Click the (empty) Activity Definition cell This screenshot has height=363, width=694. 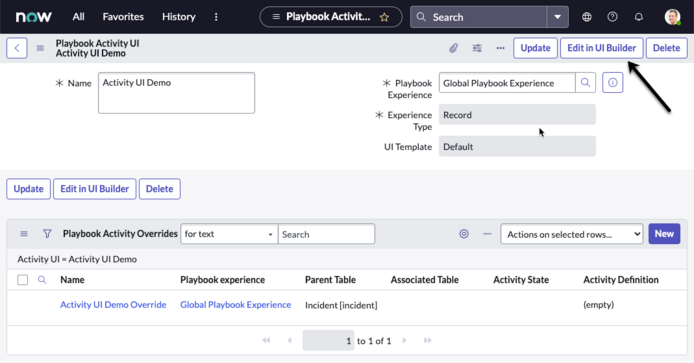tap(598, 305)
